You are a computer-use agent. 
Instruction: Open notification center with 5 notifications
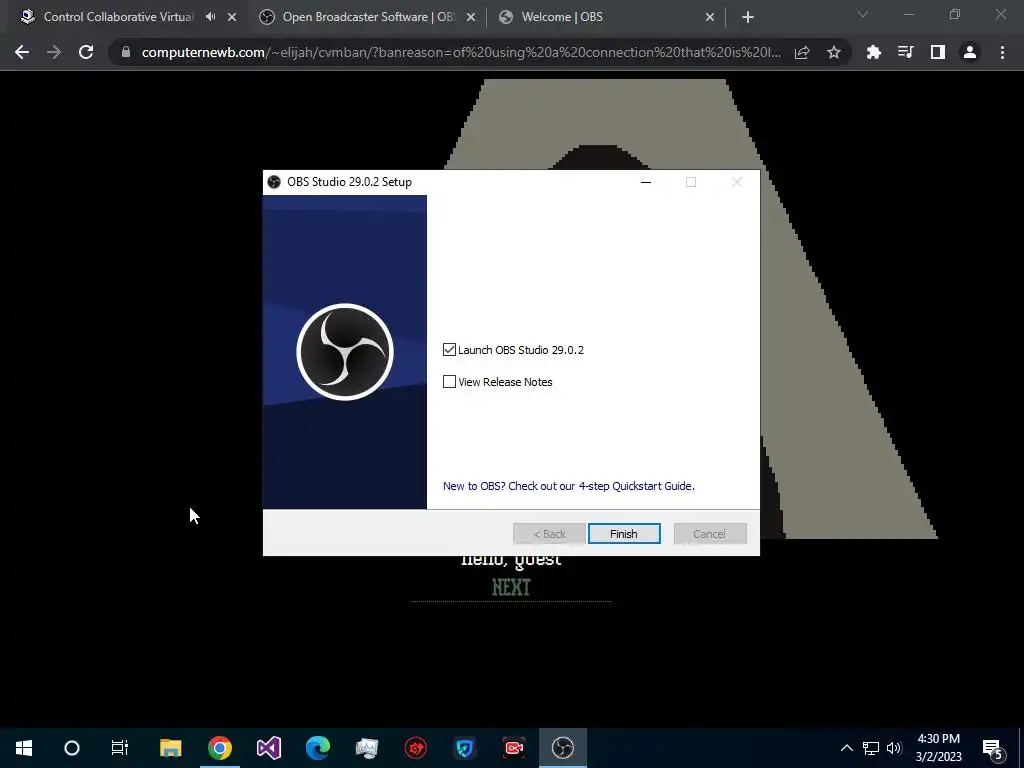pos(993,748)
